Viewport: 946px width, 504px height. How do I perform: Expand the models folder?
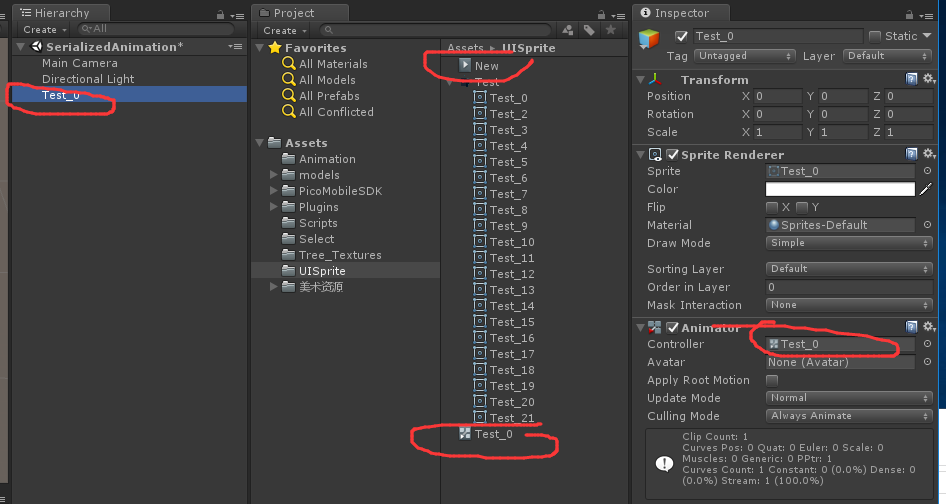click(x=273, y=174)
